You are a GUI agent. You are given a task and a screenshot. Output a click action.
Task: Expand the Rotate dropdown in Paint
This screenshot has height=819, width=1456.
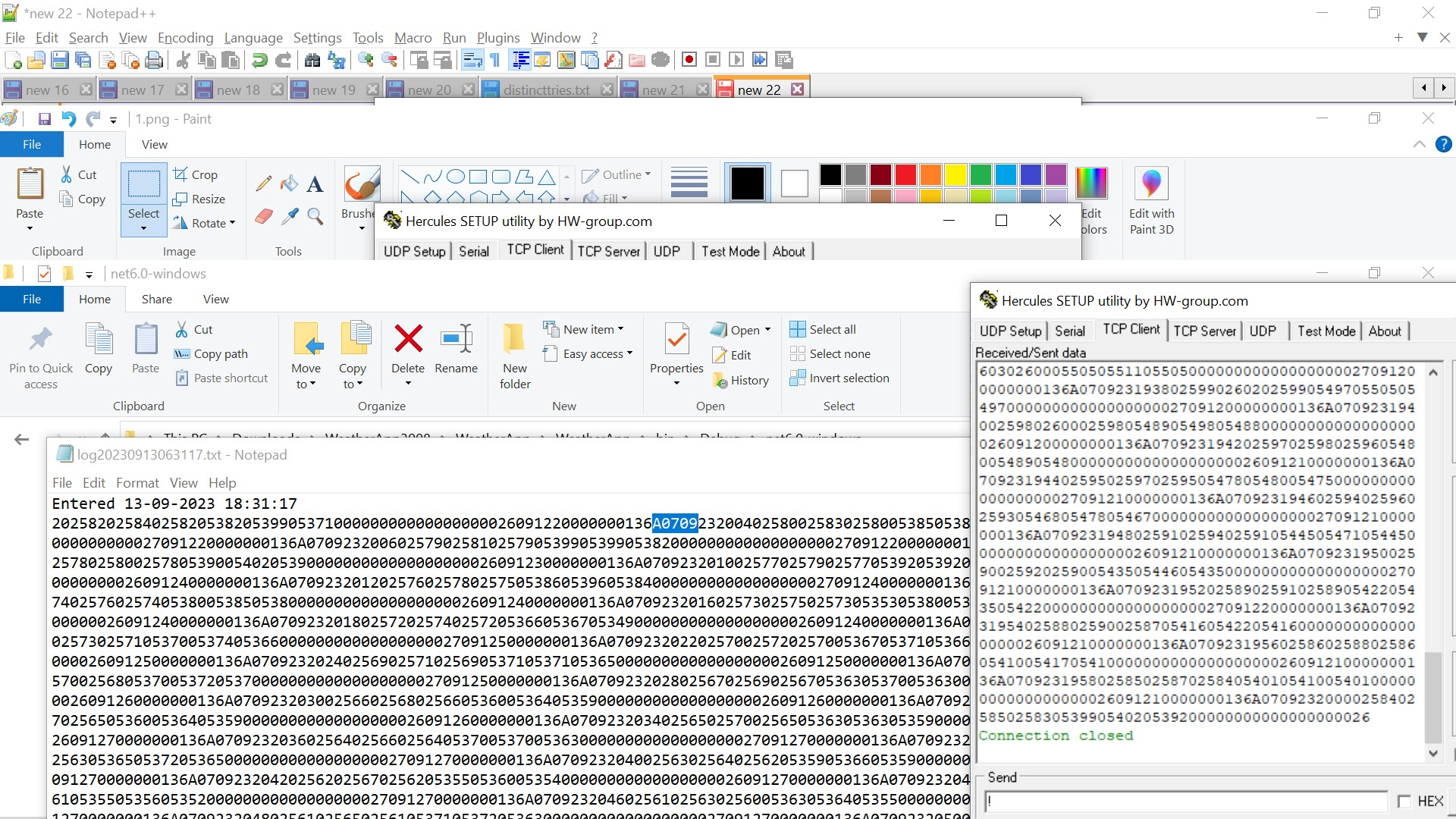233,223
